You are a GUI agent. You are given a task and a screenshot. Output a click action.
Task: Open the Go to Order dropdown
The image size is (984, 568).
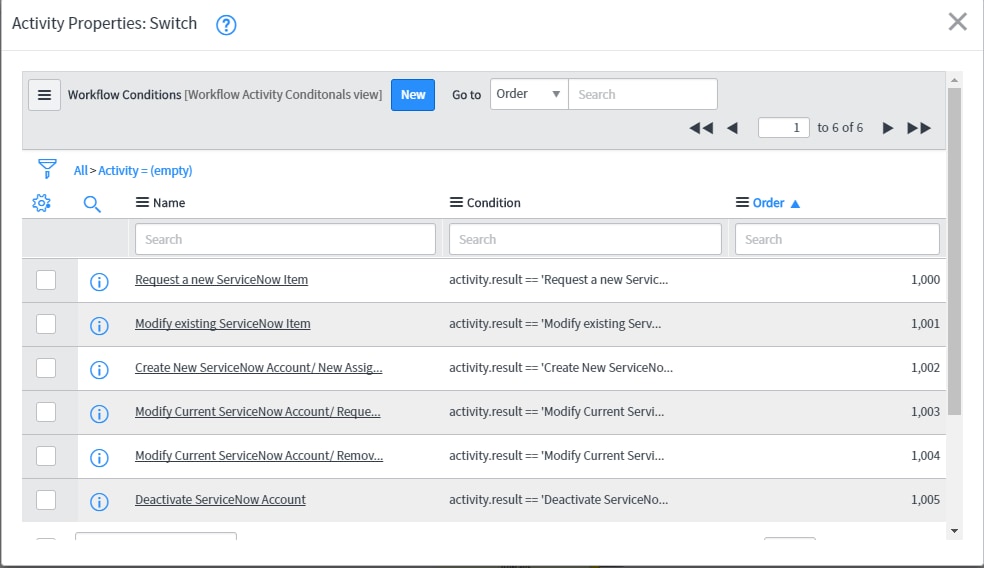pyautogui.click(x=529, y=94)
